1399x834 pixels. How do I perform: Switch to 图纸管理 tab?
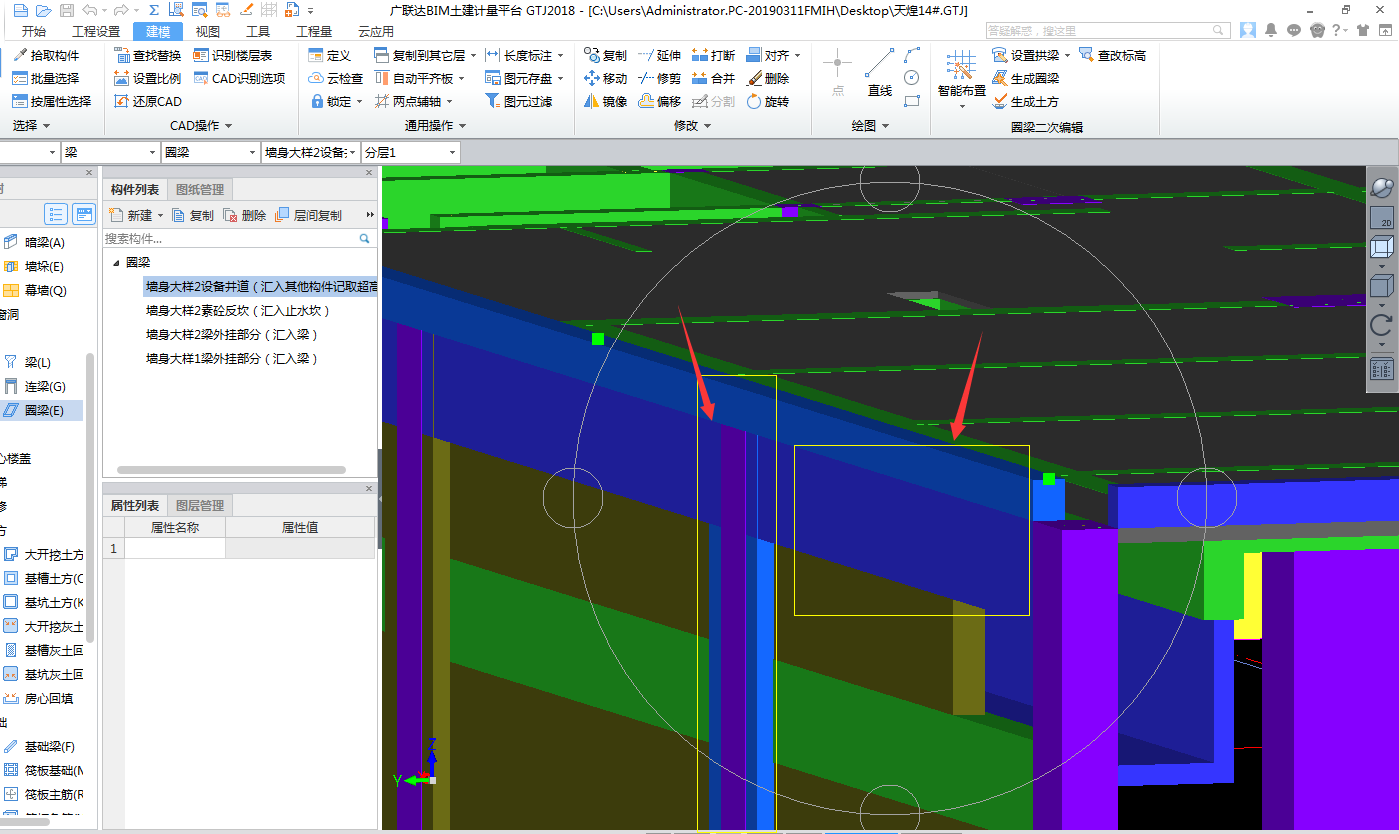tap(200, 189)
